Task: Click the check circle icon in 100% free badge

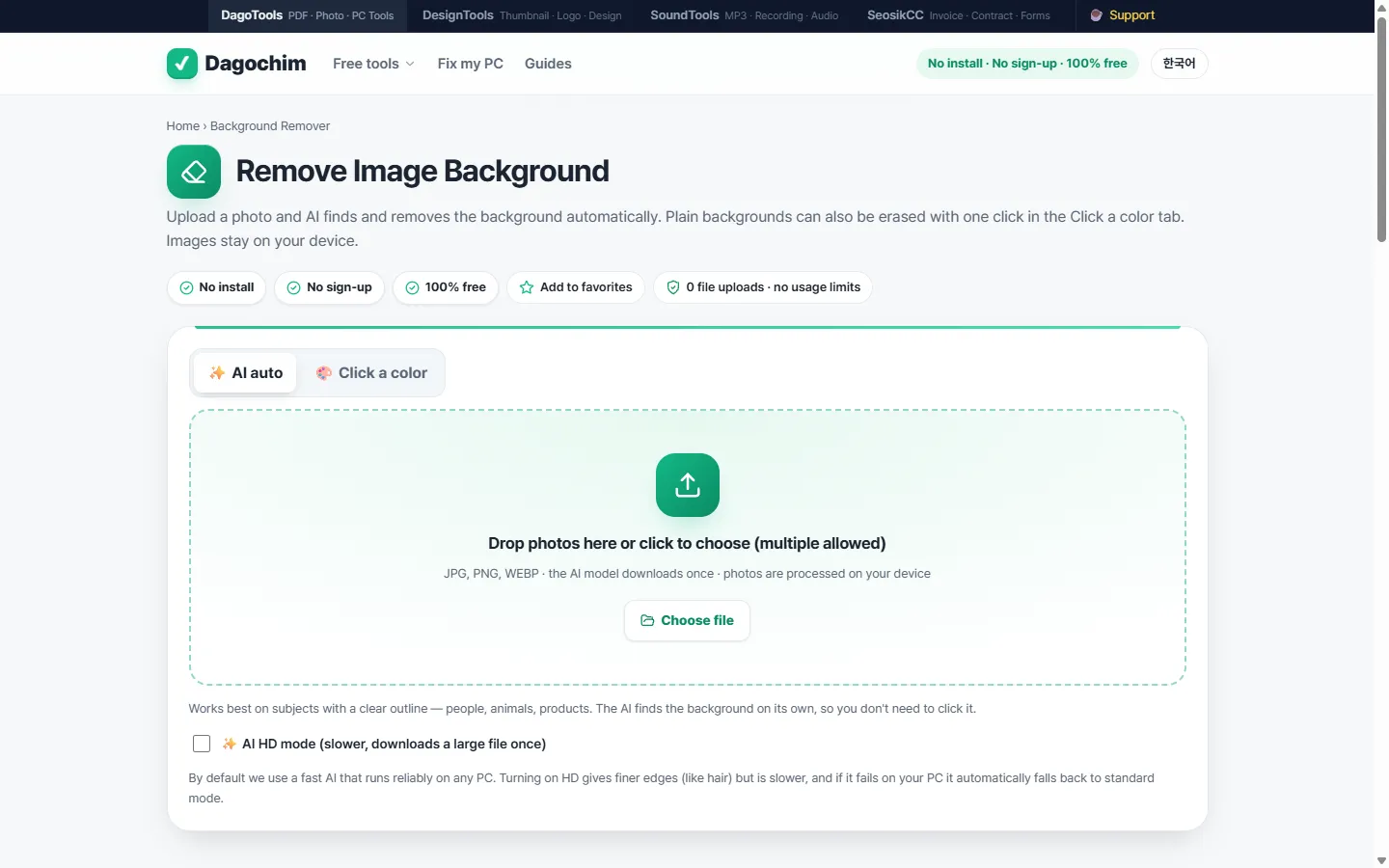Action: tap(412, 287)
